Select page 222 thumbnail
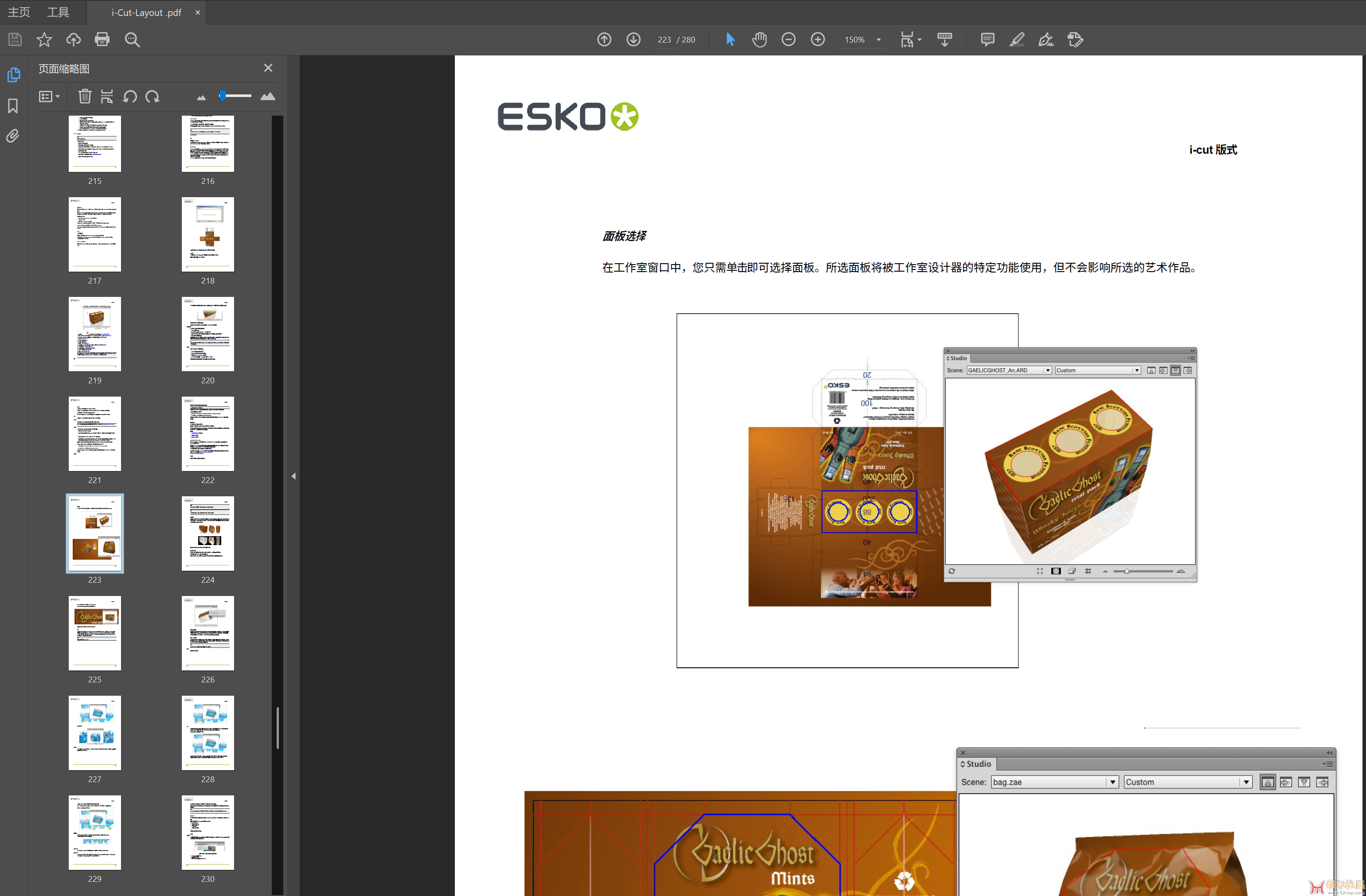Image resolution: width=1366 pixels, height=896 pixels. pyautogui.click(x=208, y=434)
